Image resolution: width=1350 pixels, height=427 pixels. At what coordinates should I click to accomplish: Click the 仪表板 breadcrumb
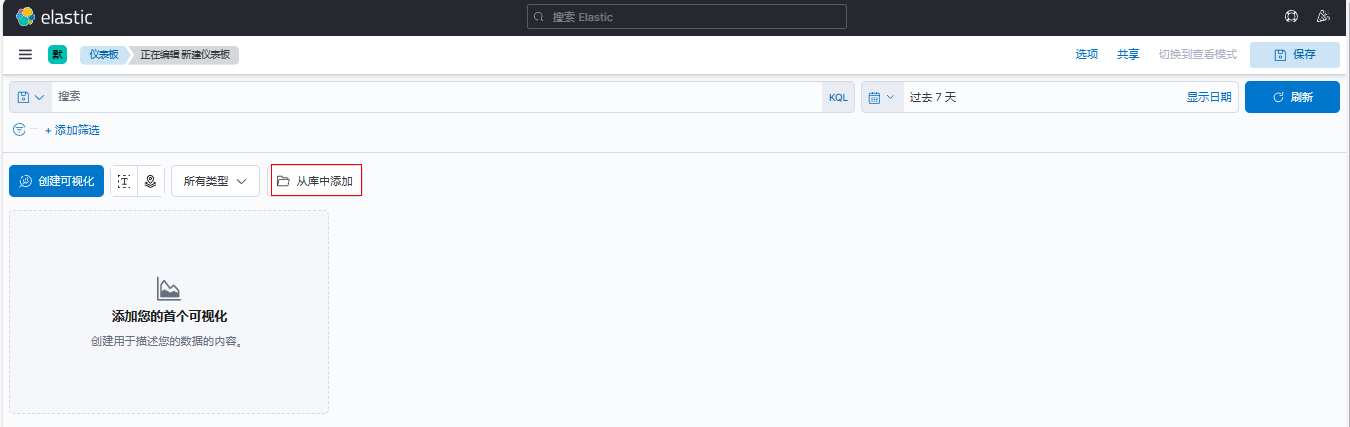(103, 54)
